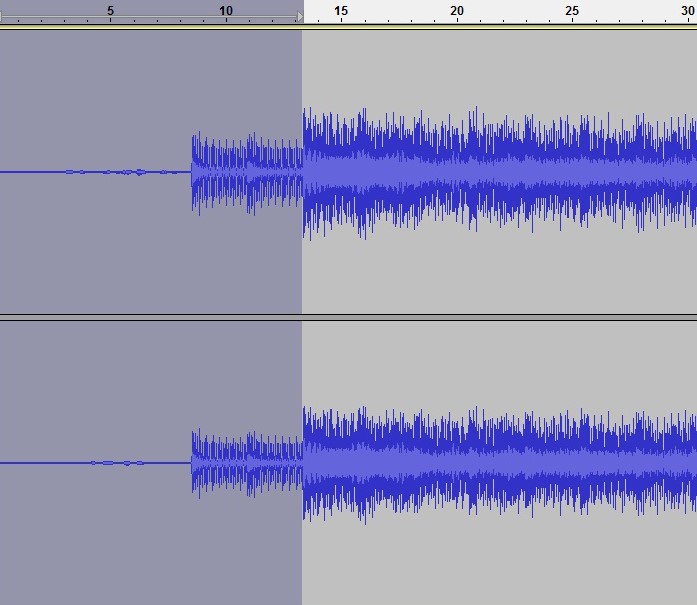Click the 30 second mark on timeline ruler

tap(687, 12)
